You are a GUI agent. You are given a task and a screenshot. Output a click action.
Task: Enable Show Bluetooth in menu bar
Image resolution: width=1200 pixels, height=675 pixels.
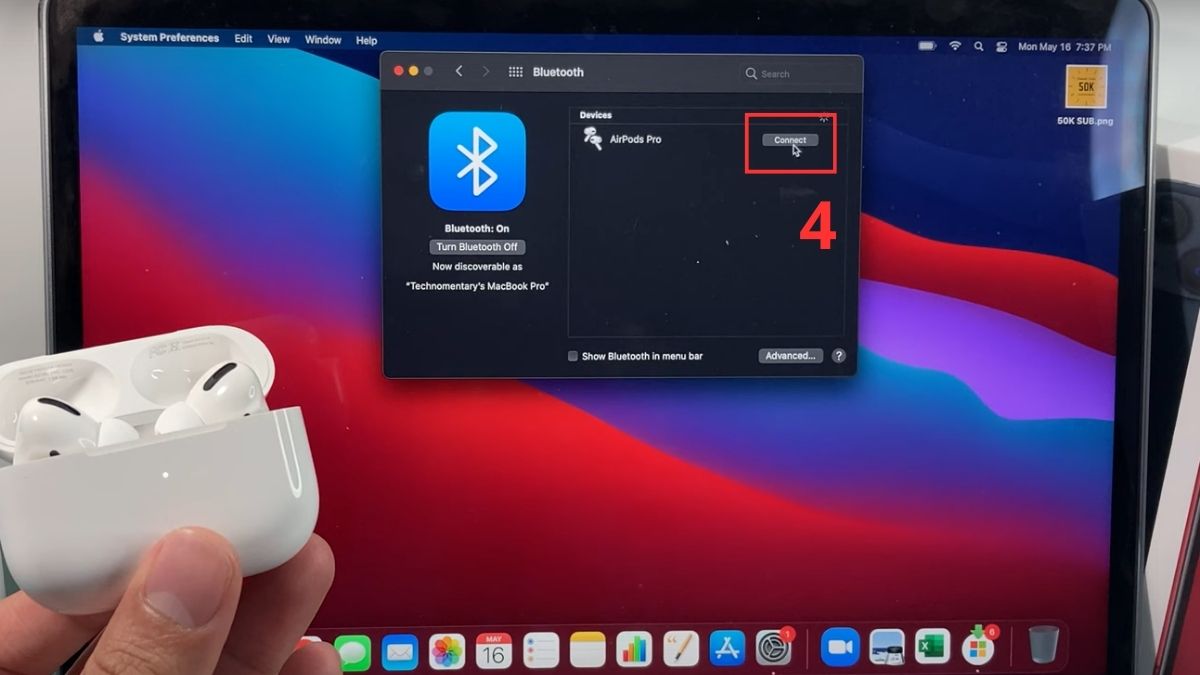572,355
